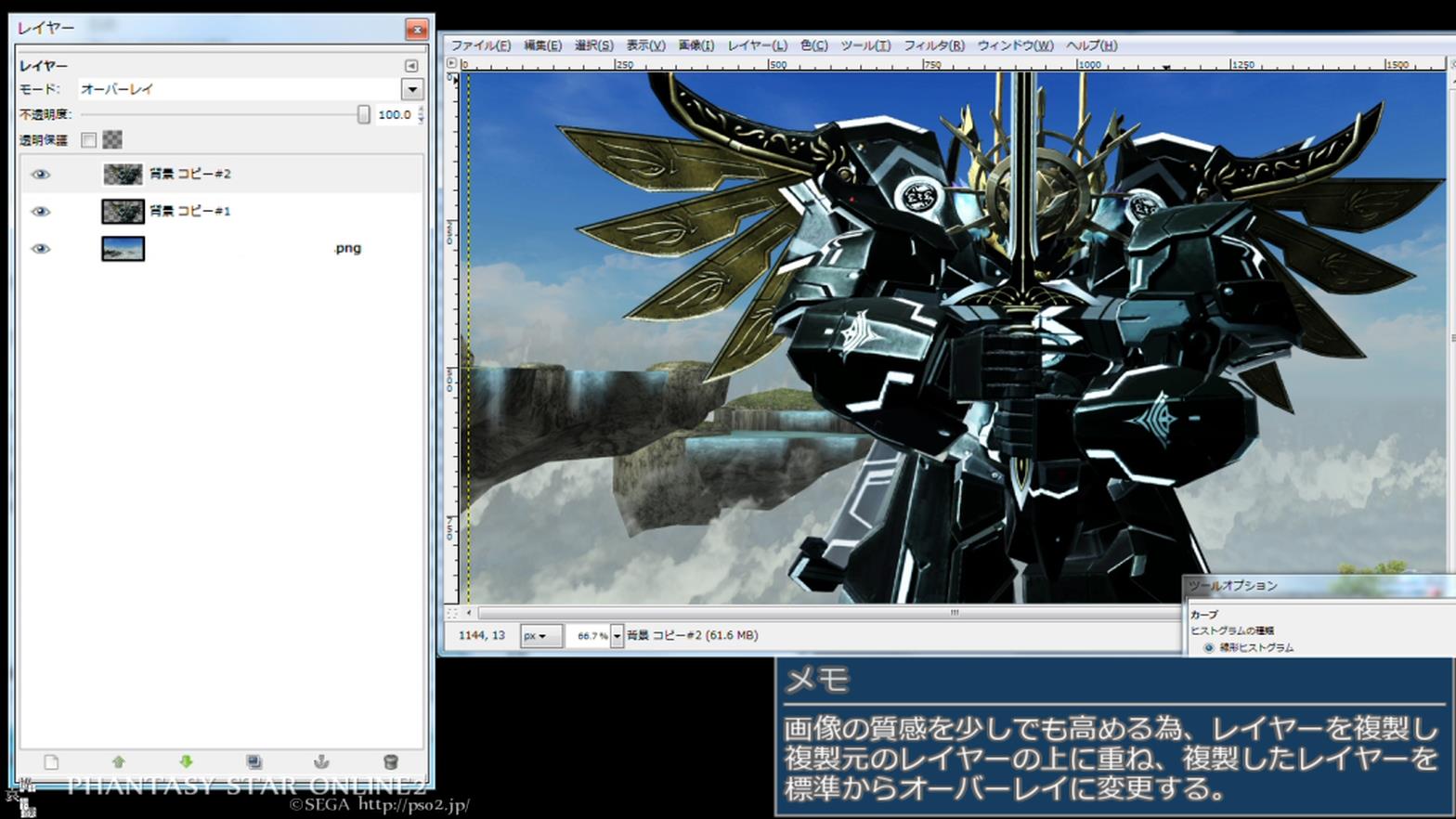This screenshot has width=1456, height=819.
Task: Click the 背景 コピー#1 layer name
Action: 190,211
